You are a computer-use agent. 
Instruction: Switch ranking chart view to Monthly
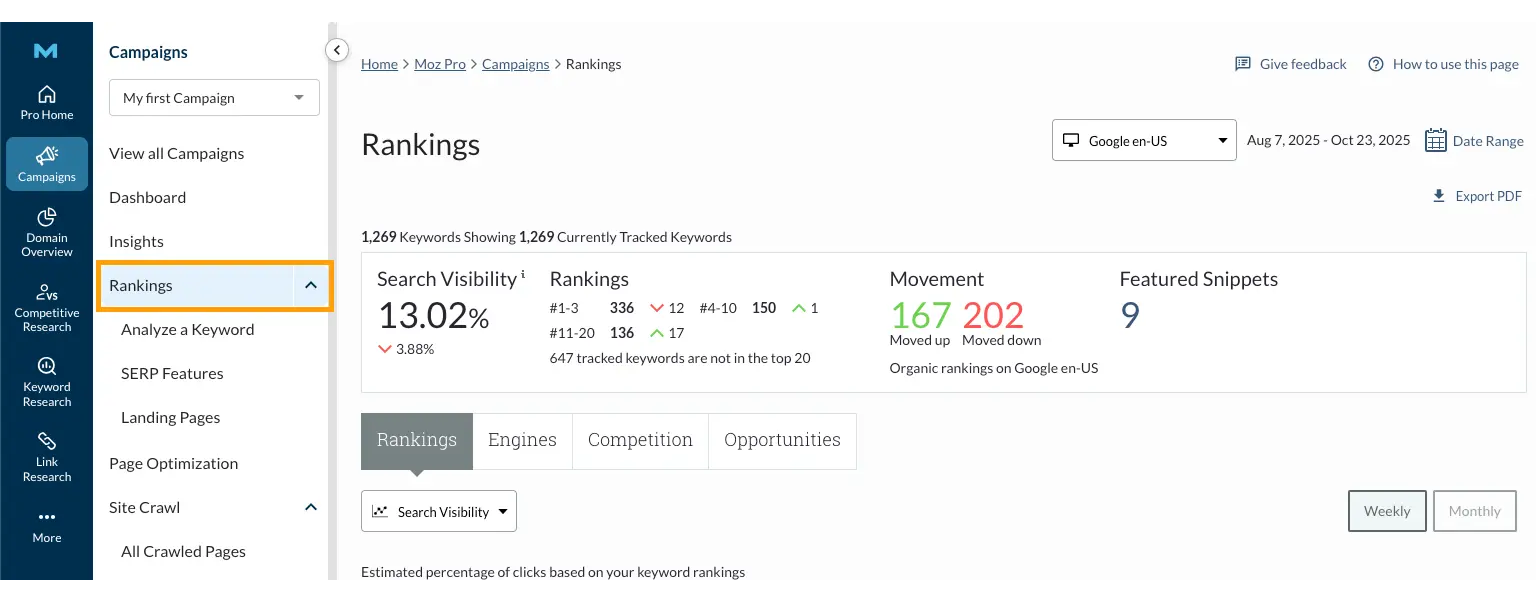(x=1474, y=511)
